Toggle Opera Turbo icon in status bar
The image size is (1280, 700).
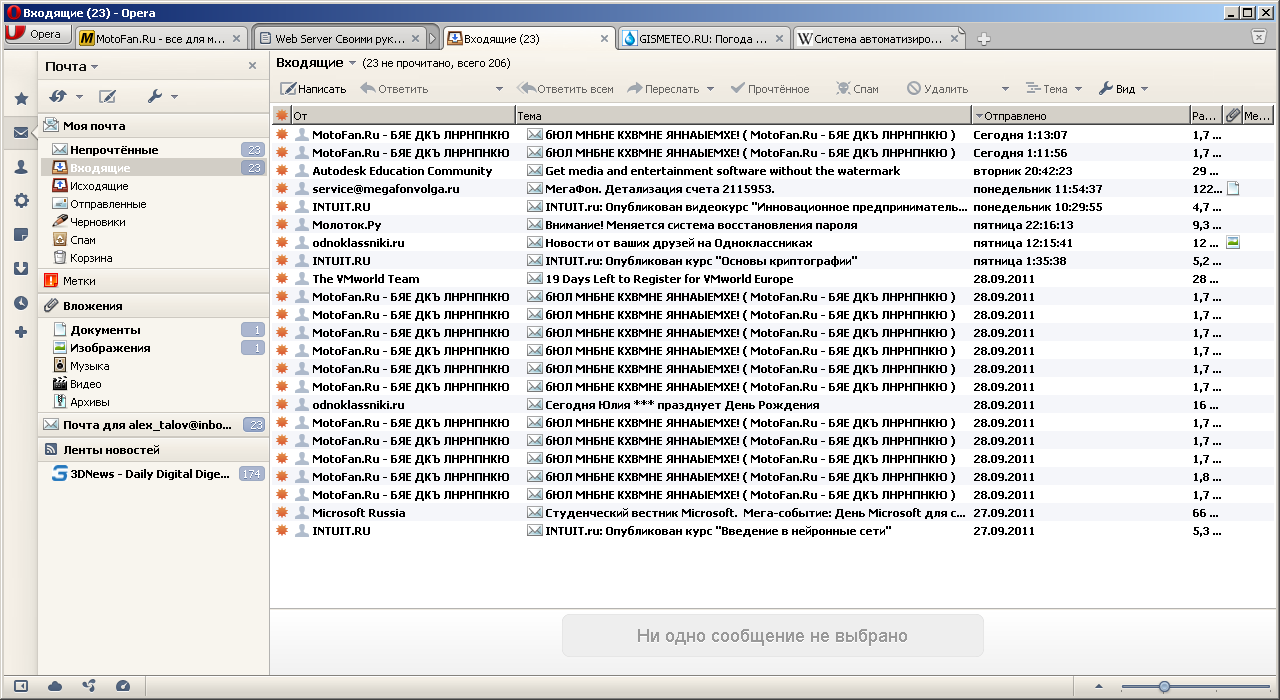pyautogui.click(x=123, y=686)
